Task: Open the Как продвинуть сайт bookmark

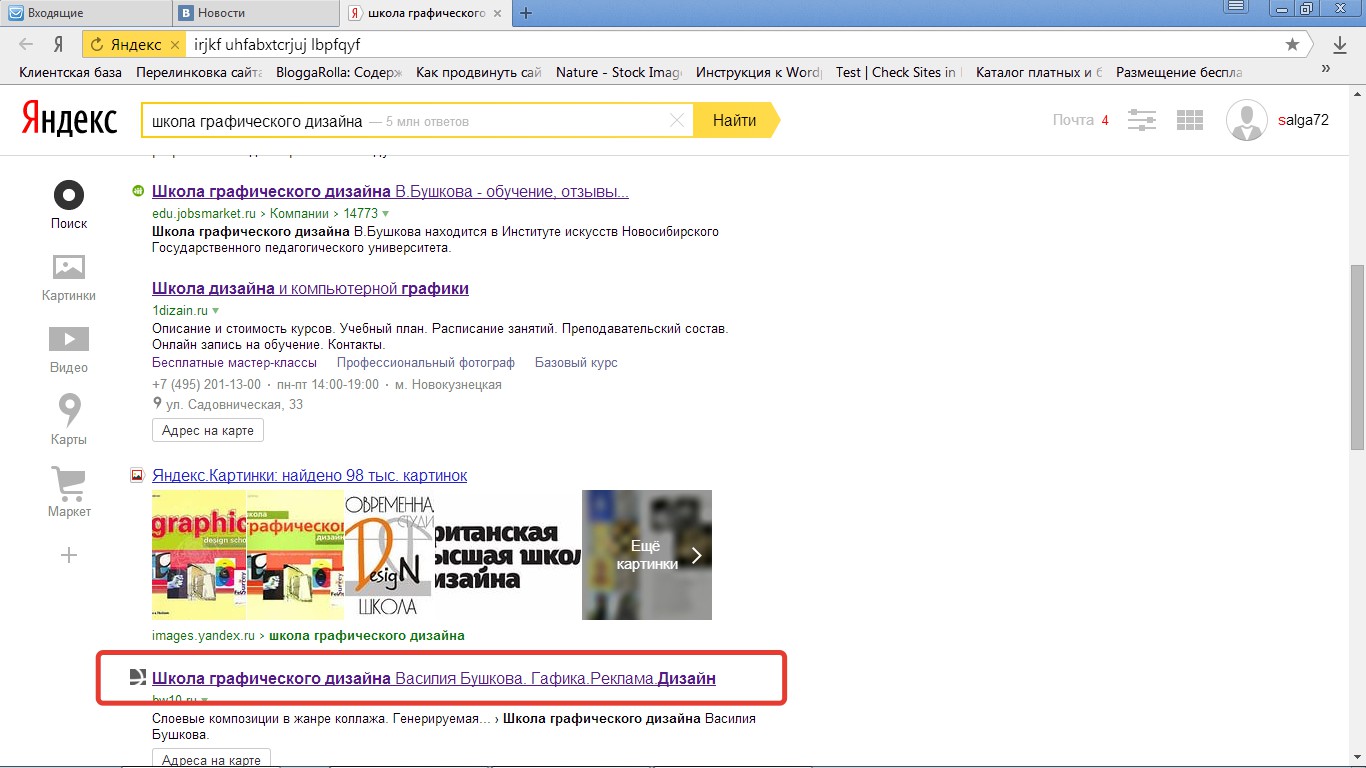Action: pyautogui.click(x=478, y=72)
